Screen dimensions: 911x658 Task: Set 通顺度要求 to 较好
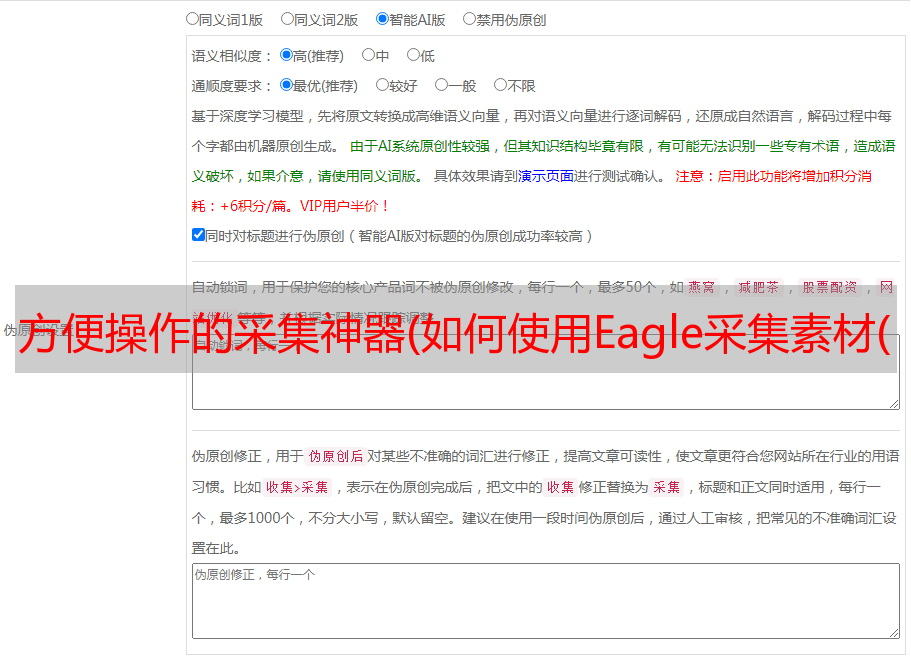(382, 85)
